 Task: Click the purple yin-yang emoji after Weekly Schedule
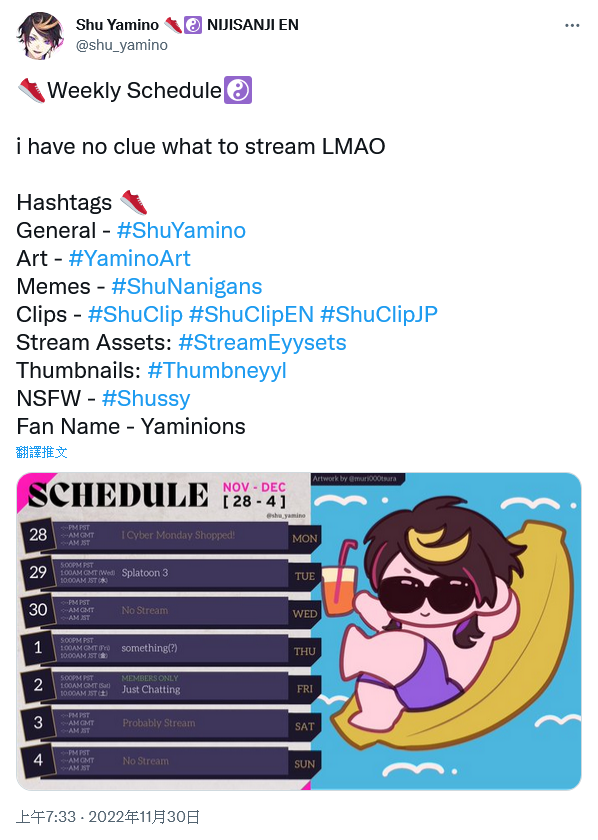point(238,90)
